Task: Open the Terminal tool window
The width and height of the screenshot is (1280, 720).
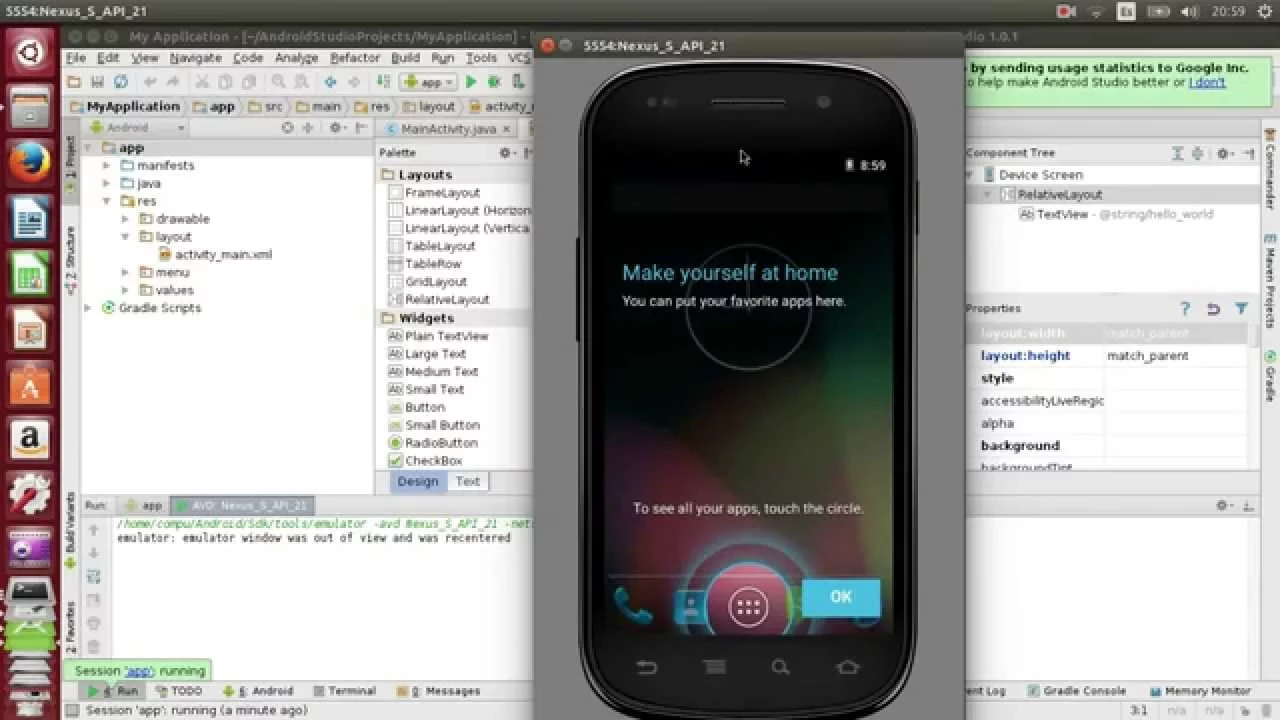Action: click(344, 691)
